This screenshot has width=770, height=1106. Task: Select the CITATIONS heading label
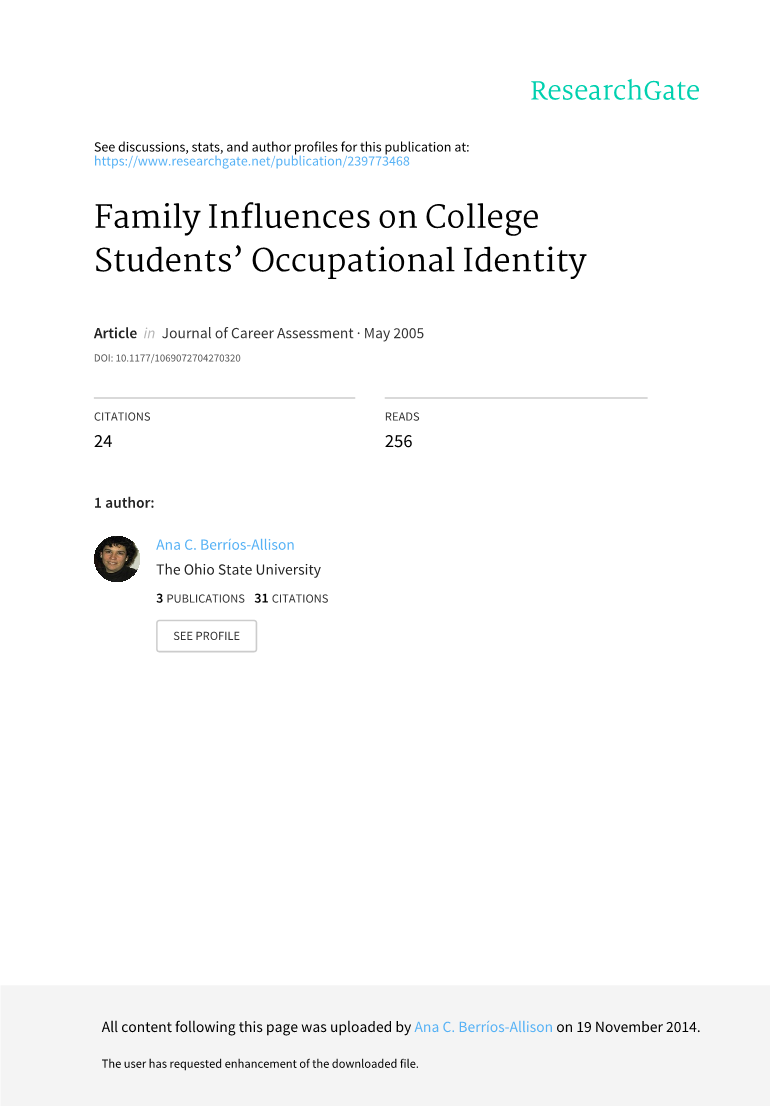click(122, 417)
